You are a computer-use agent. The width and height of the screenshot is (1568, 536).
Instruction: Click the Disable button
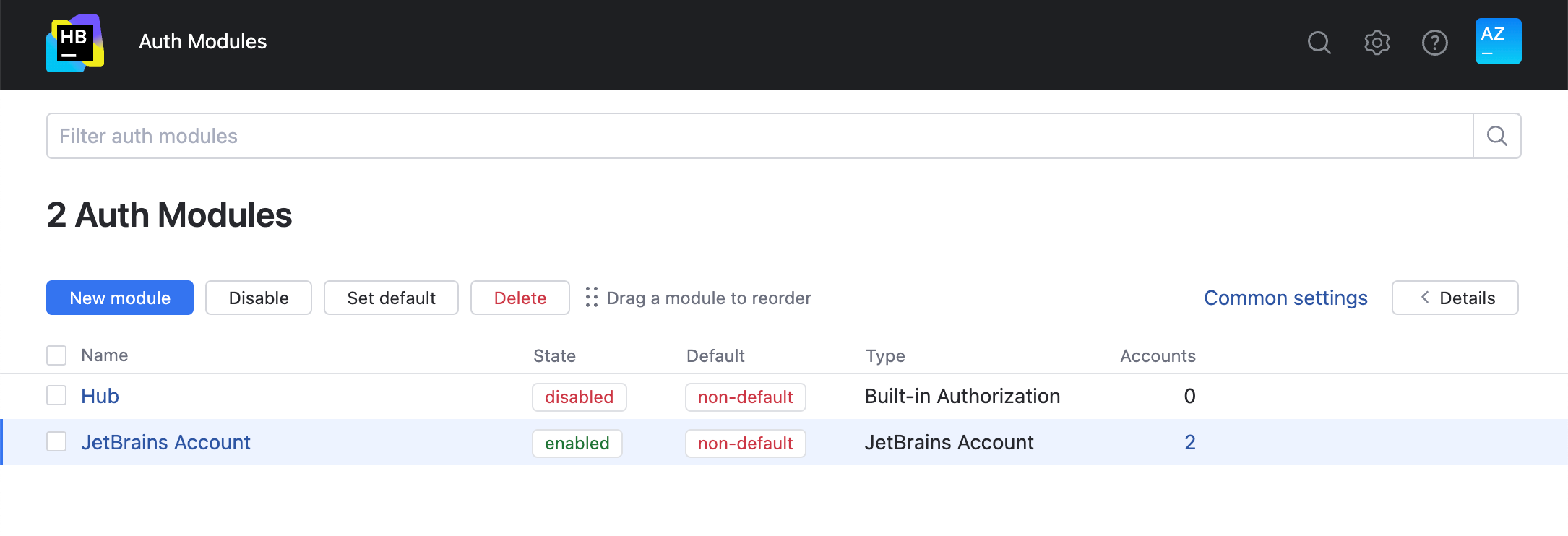point(259,298)
